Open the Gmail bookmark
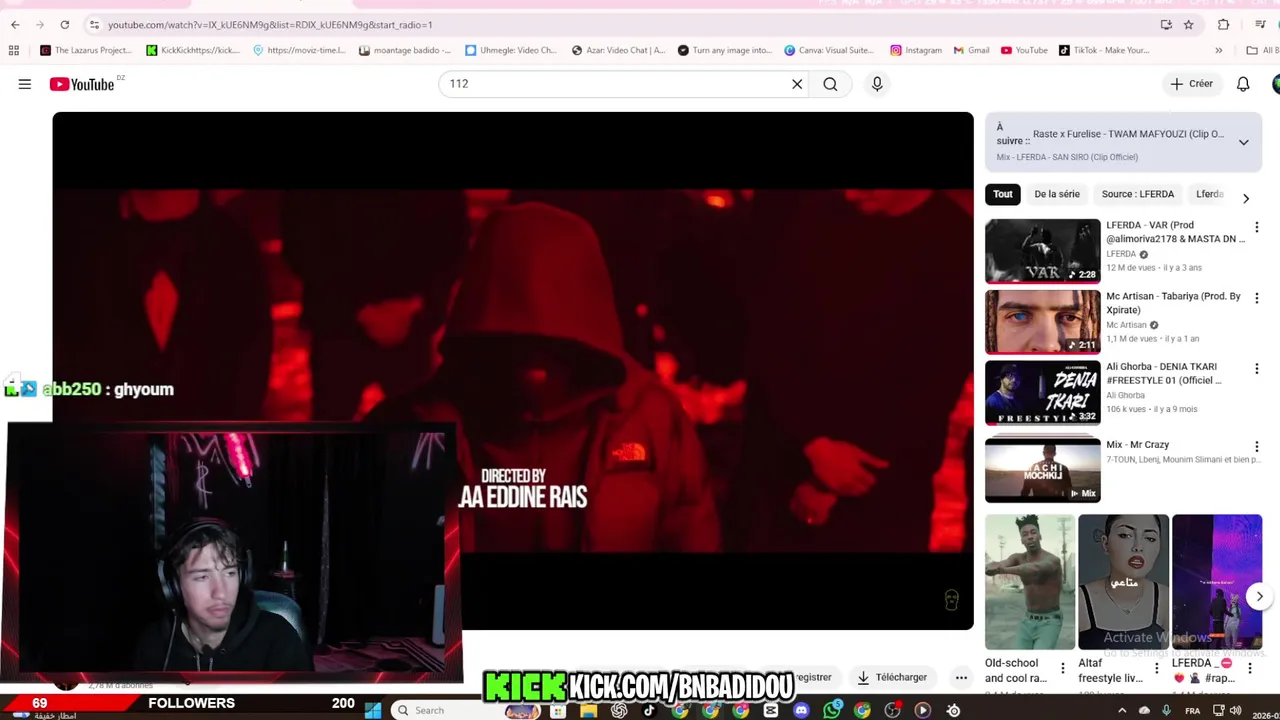 click(971, 50)
